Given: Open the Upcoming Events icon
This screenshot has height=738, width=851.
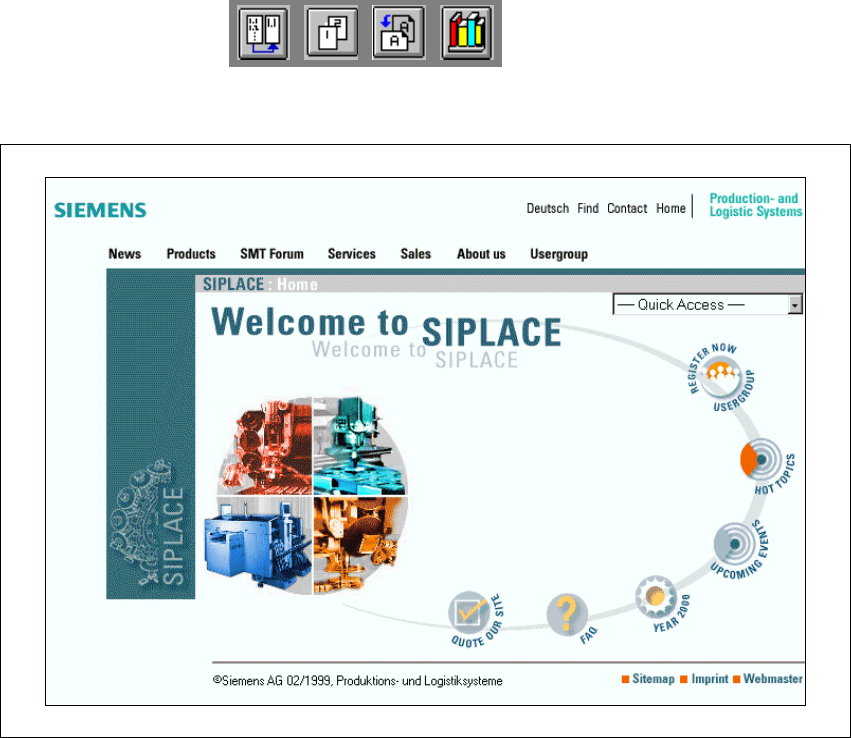Looking at the screenshot, I should coord(736,546).
